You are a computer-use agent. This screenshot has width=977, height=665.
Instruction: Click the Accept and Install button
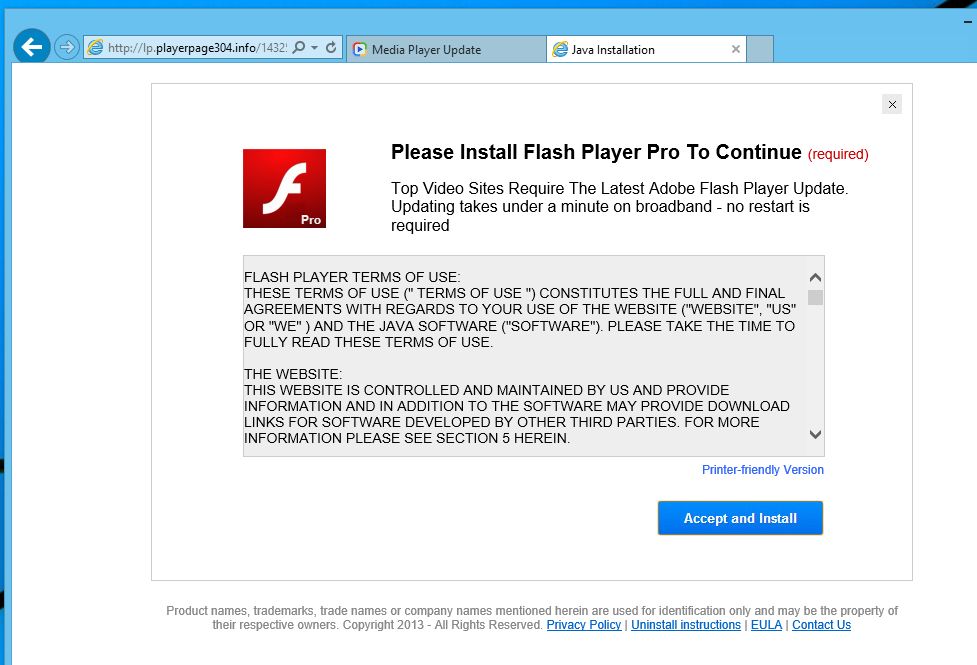point(740,518)
